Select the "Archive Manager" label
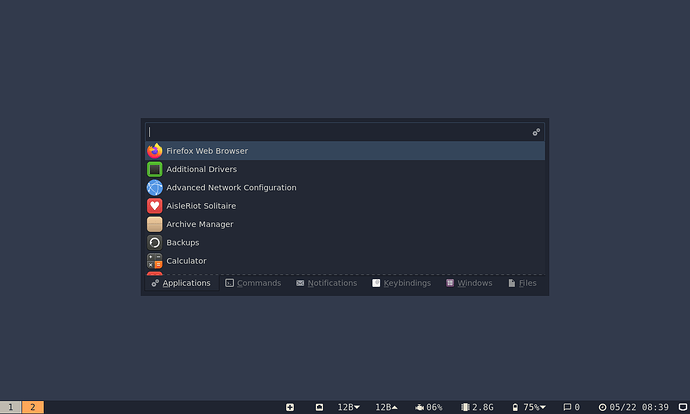This screenshot has width=690, height=414. coord(200,224)
